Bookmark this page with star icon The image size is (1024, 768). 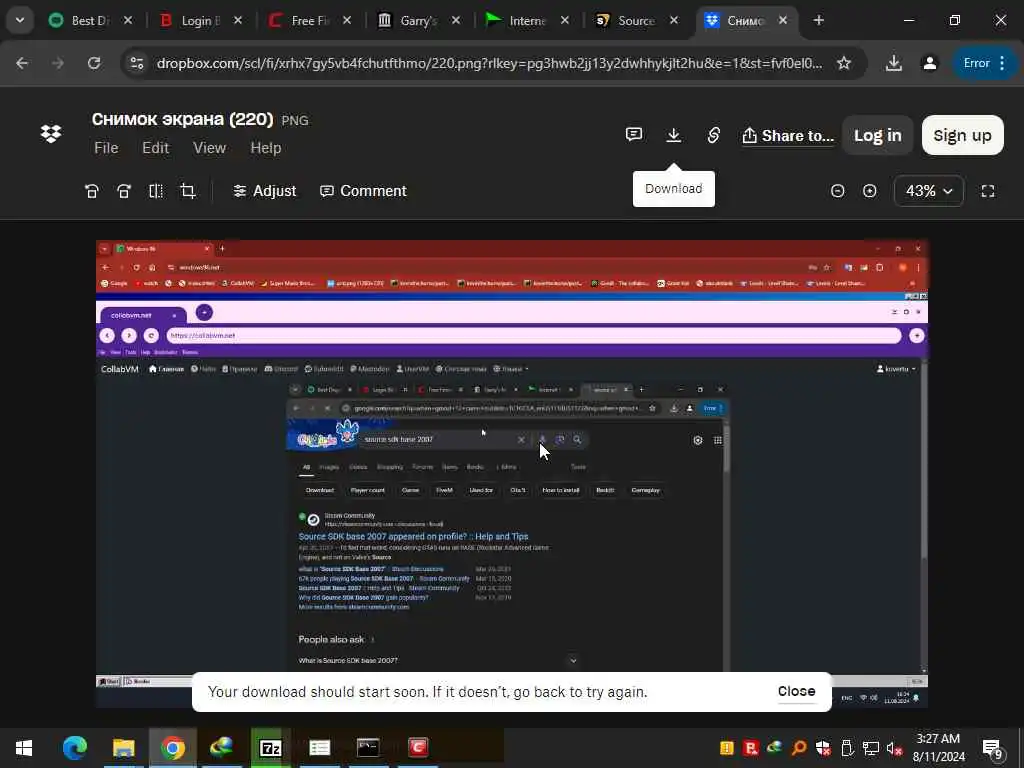844,63
